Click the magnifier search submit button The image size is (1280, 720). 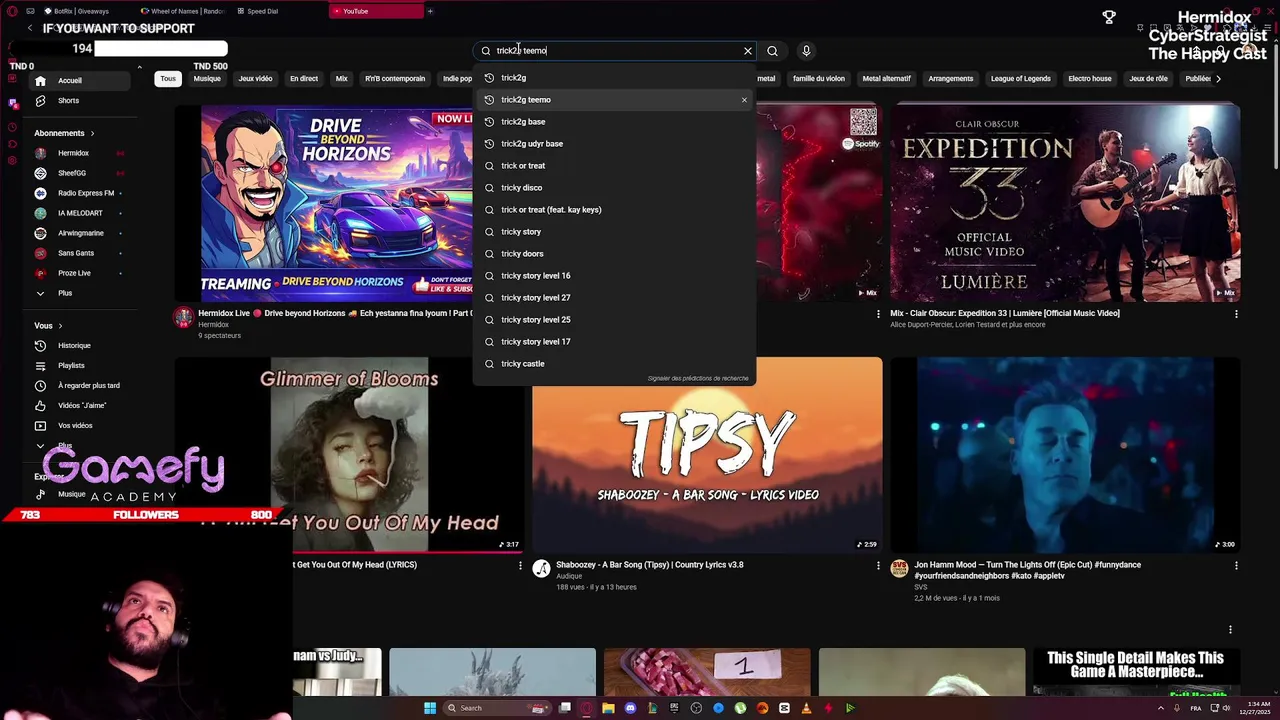click(772, 51)
